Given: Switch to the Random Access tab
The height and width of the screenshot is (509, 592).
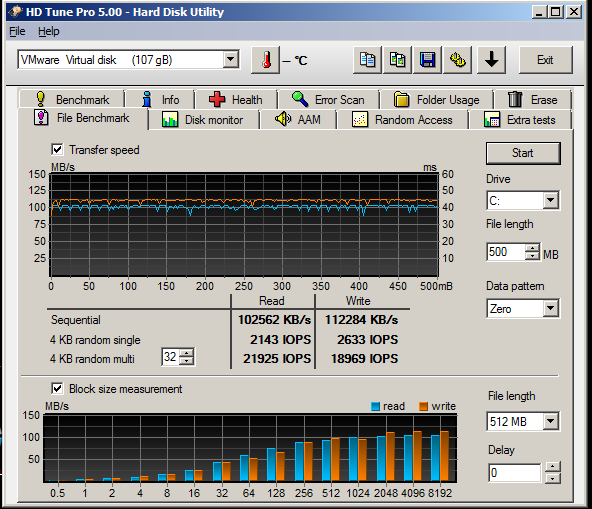Looking at the screenshot, I should (402, 120).
